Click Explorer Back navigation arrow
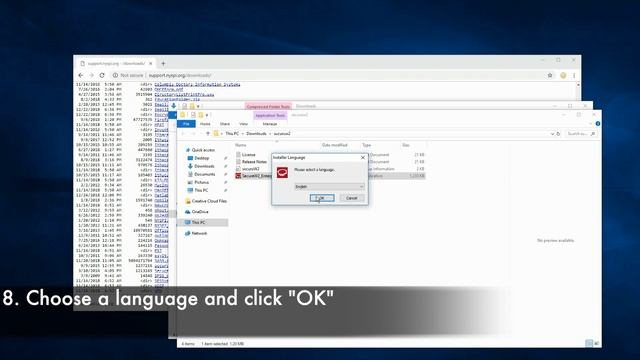 coord(183,134)
